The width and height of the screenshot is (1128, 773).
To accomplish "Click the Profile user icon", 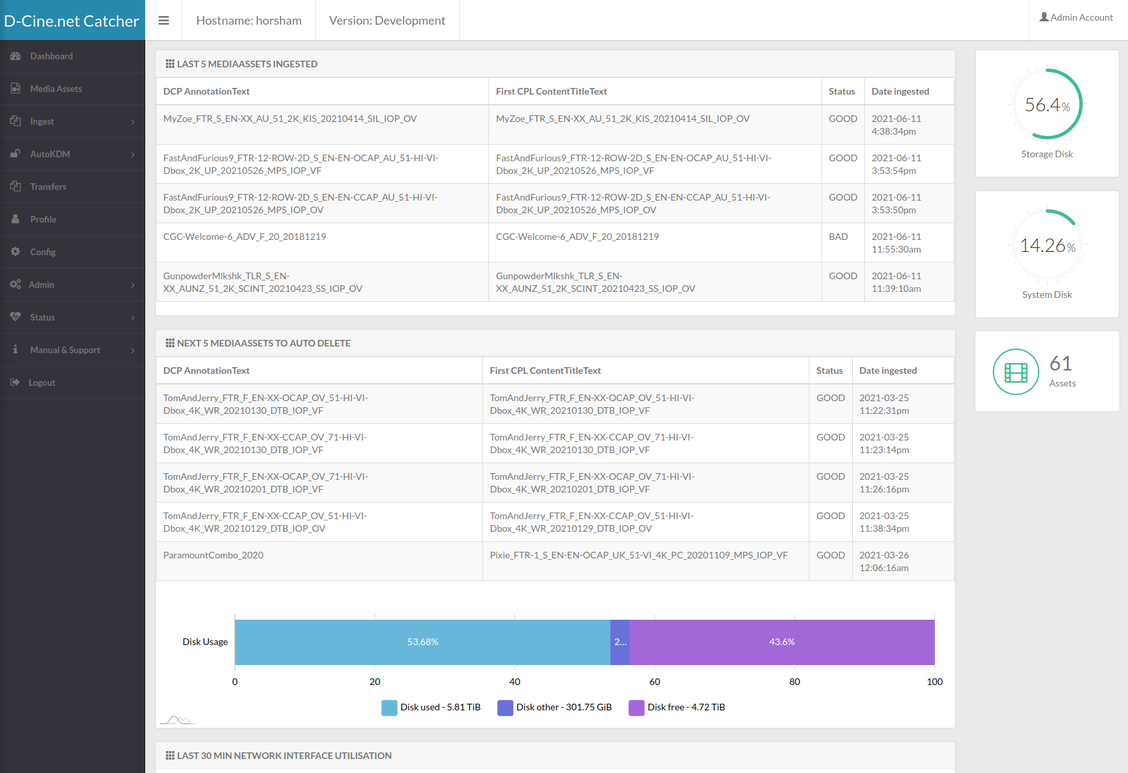I will 16,219.
